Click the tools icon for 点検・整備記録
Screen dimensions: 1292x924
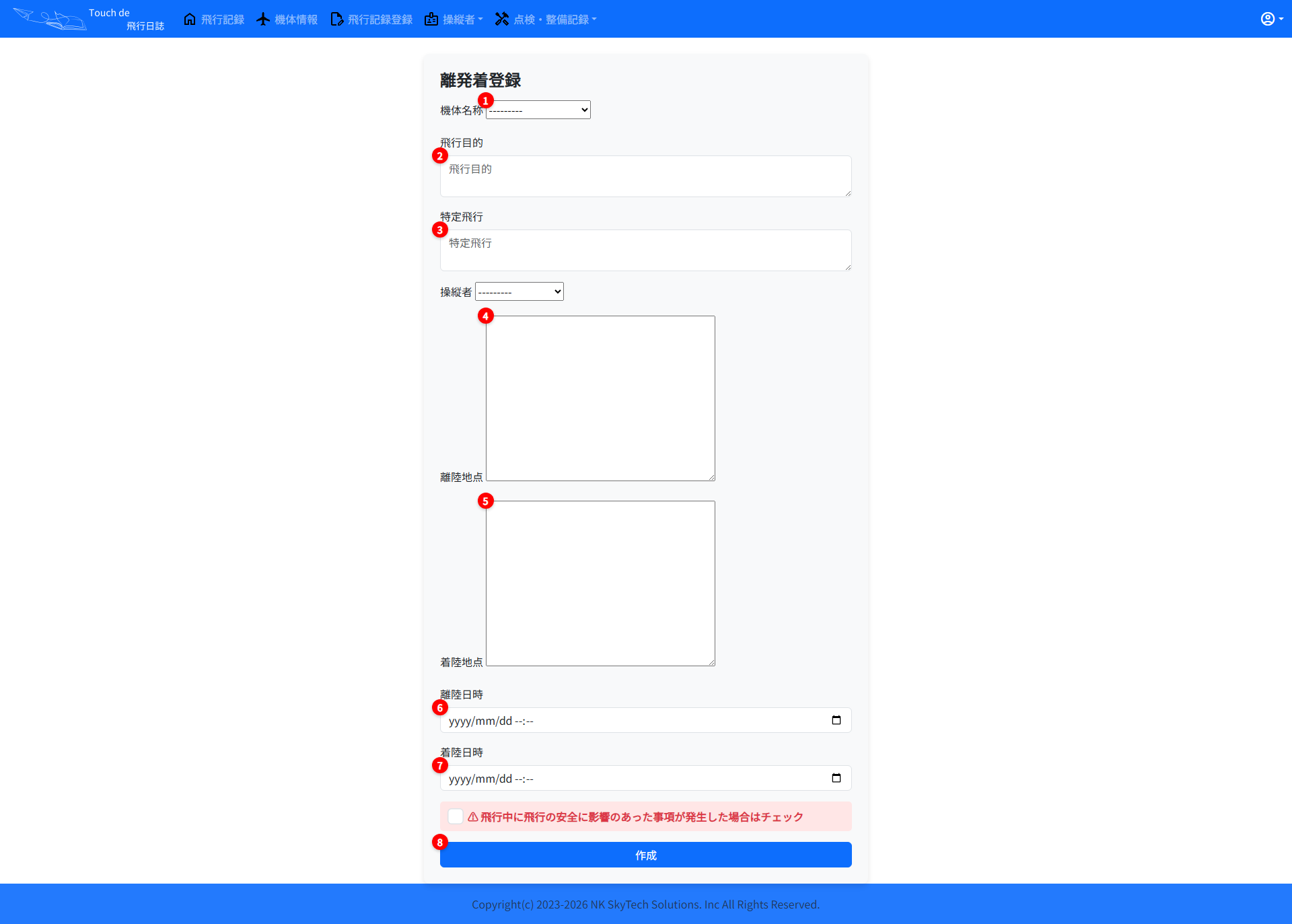point(502,19)
